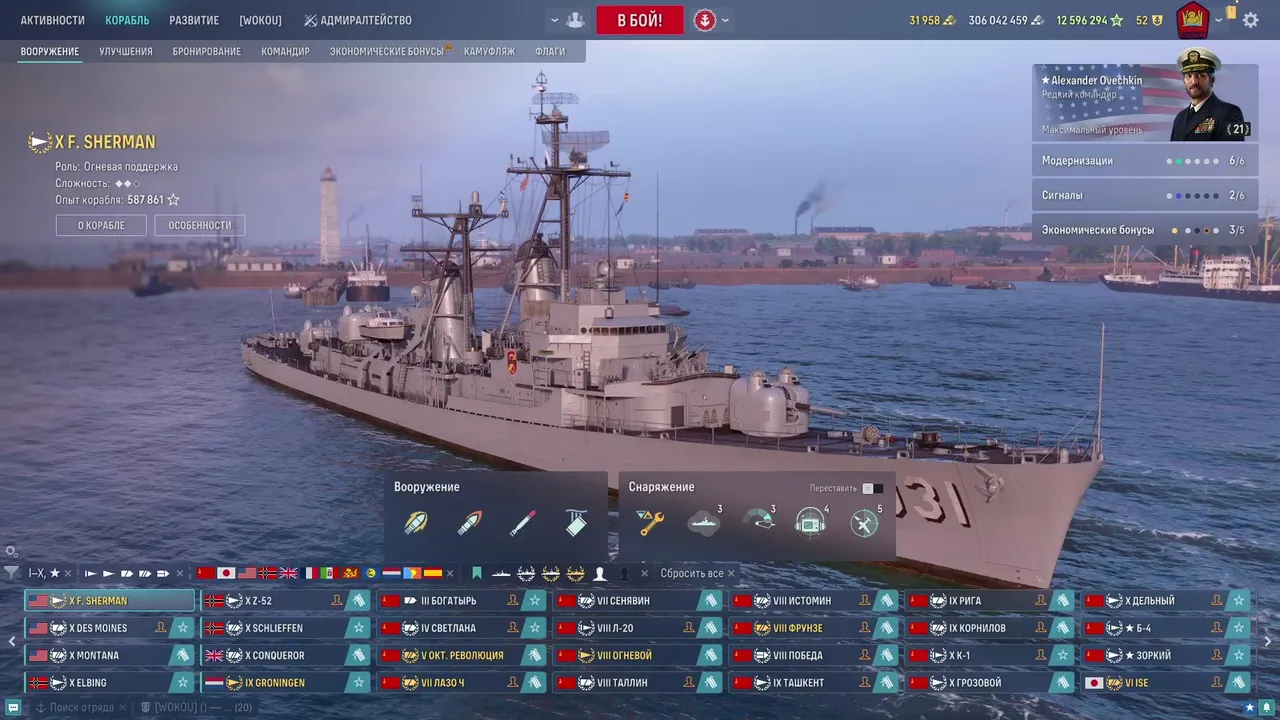
Task: Click feather icon on X Z-52 row
Action: 359,601
